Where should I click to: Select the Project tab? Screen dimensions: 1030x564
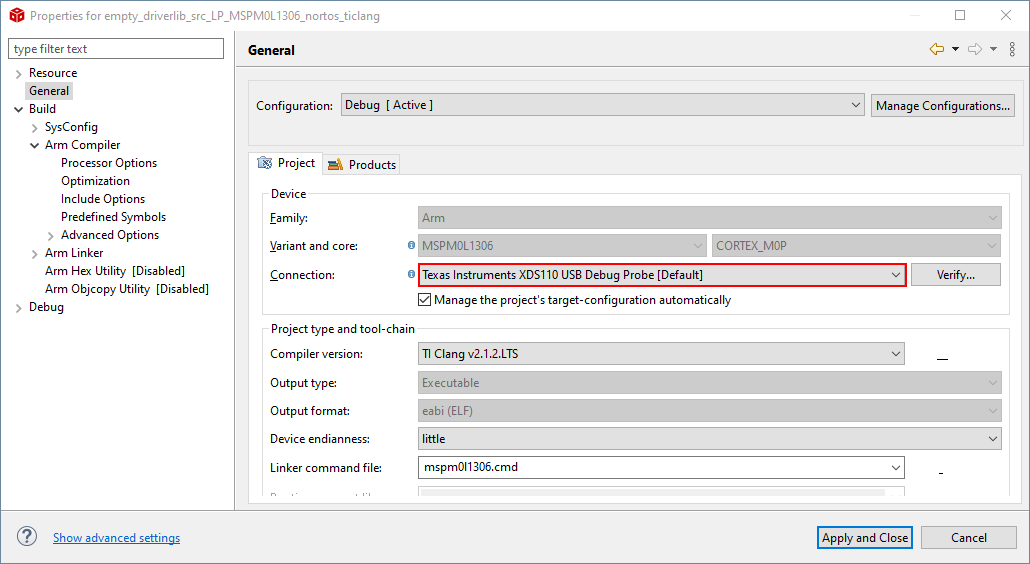click(287, 163)
